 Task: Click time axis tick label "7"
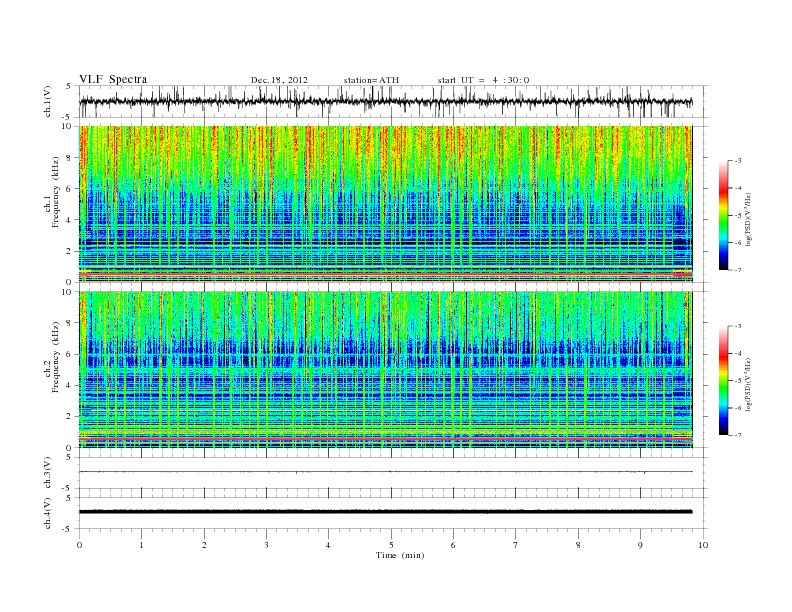tap(516, 545)
